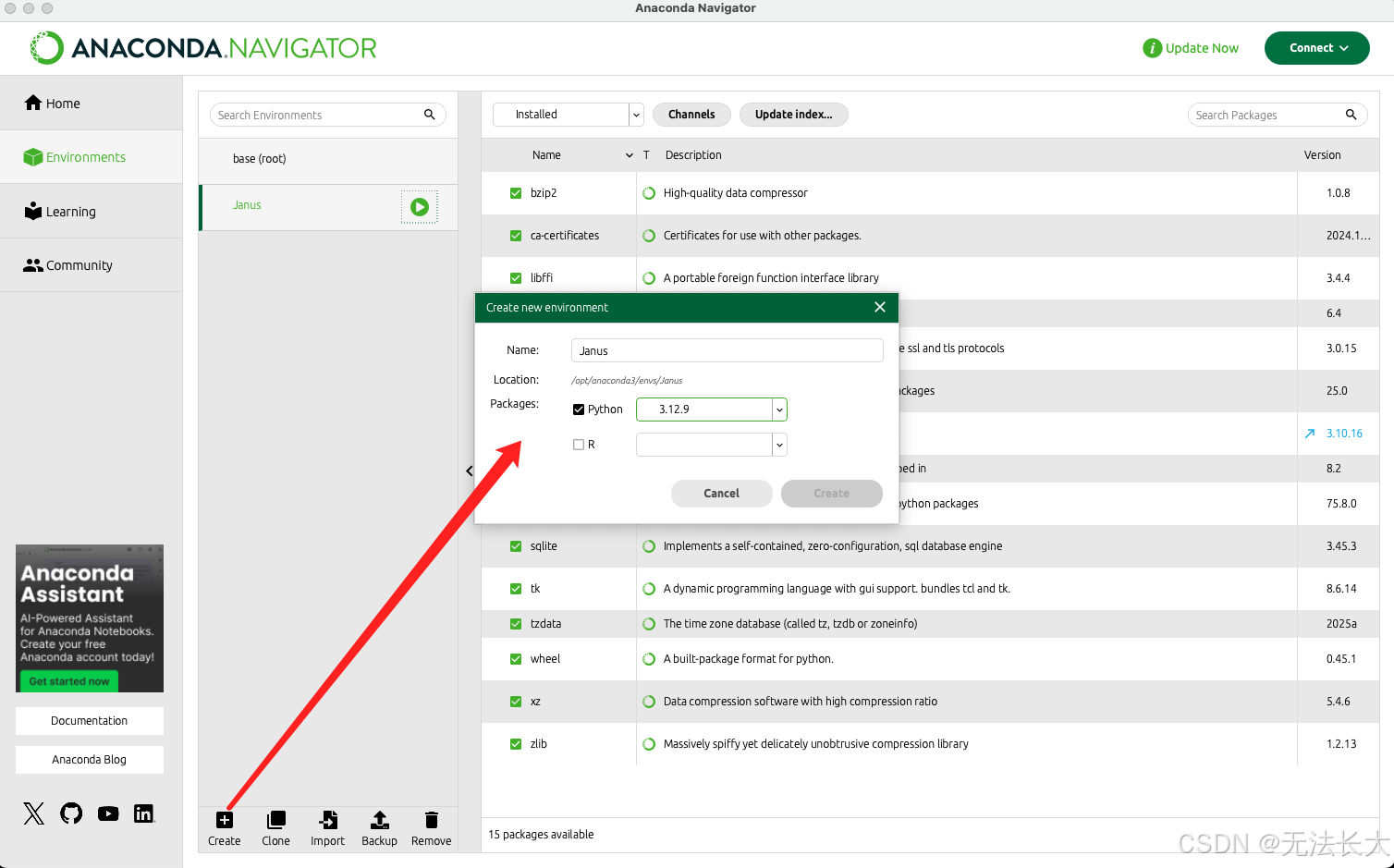Expand the Connect dropdown button
The height and width of the screenshot is (868, 1394).
[x=1316, y=48]
